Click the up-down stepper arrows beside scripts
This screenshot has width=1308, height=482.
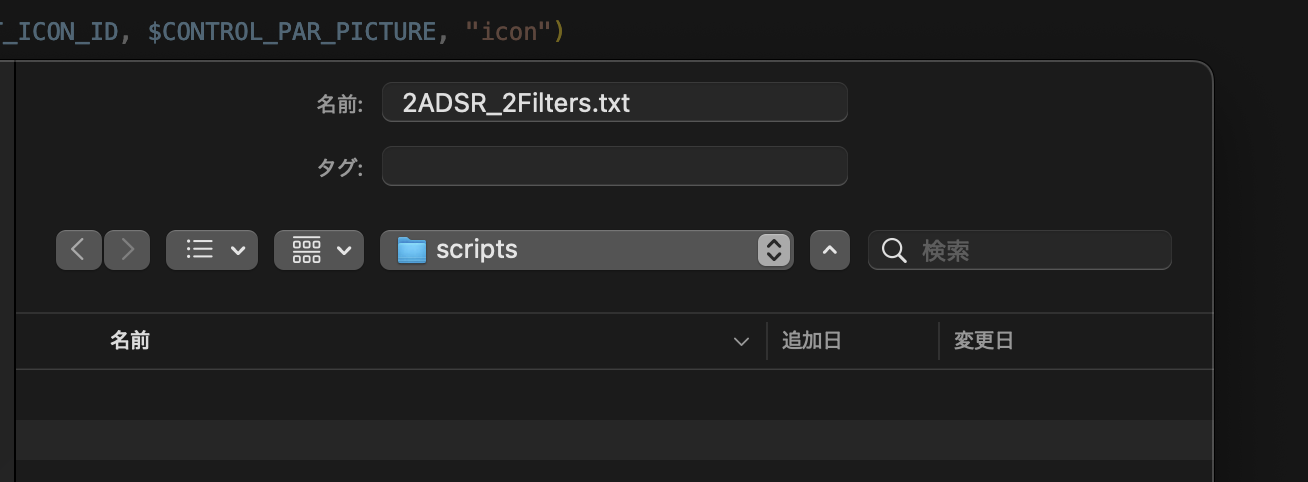tap(774, 250)
